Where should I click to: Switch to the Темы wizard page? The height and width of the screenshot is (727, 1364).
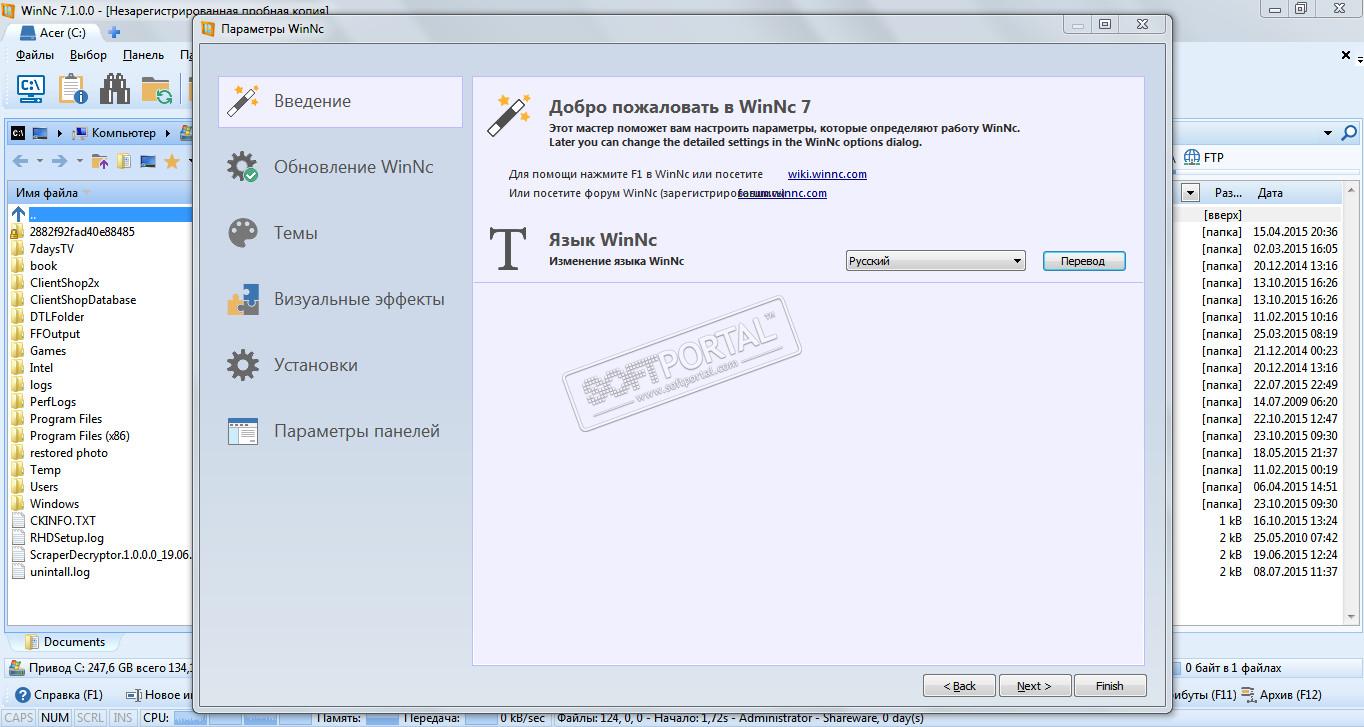pos(340,233)
